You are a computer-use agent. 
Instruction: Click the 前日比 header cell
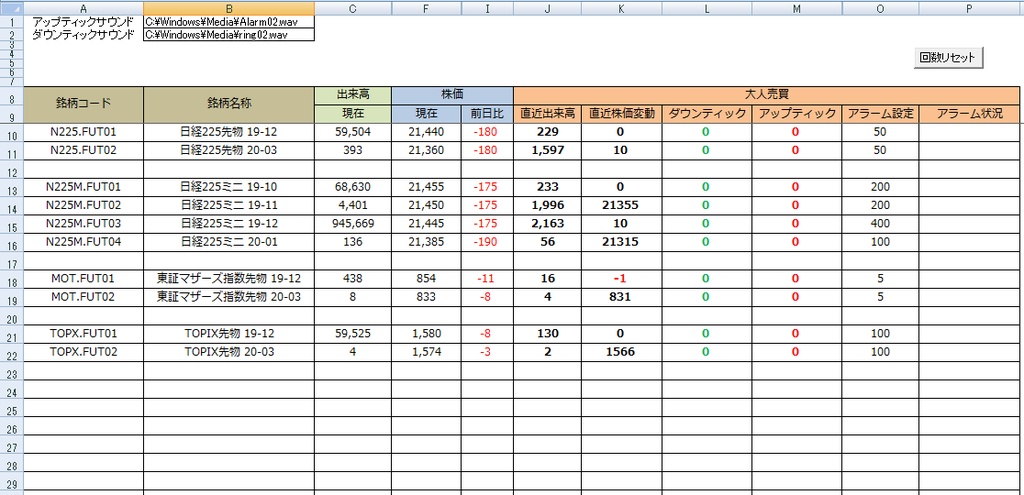coord(487,114)
